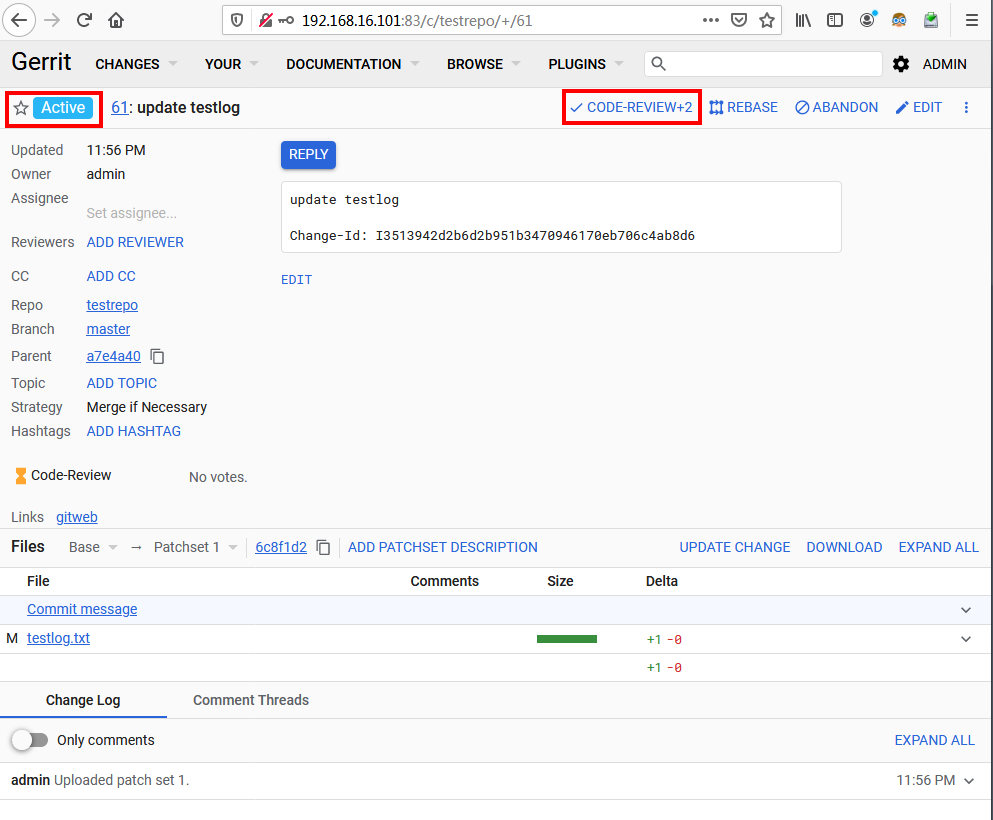Click the ABANDON button
Screen dimensions: 993x820
pyautogui.click(x=837, y=108)
